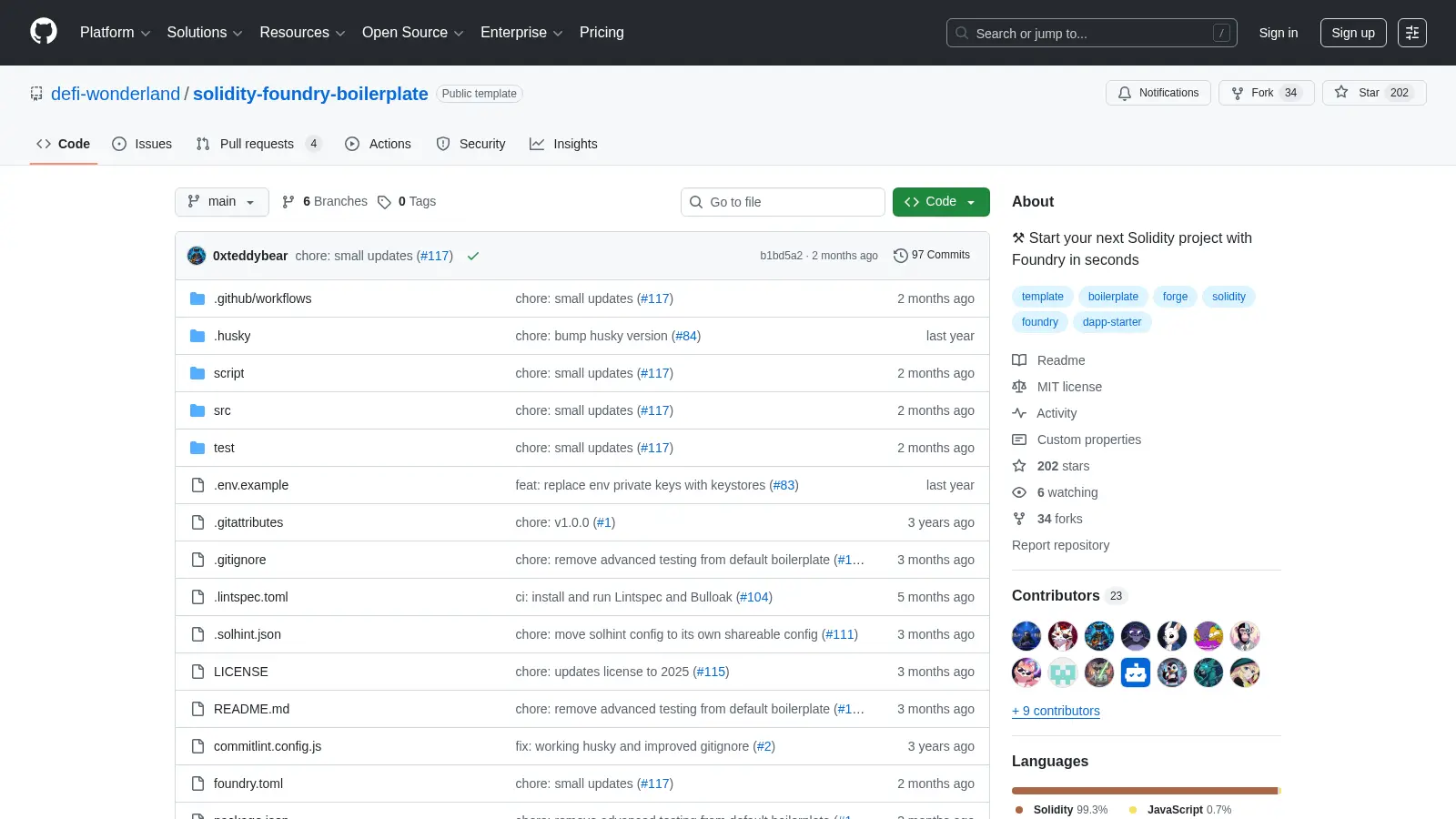Click the .gitattributes file icon
1456x819 pixels.
197,522
